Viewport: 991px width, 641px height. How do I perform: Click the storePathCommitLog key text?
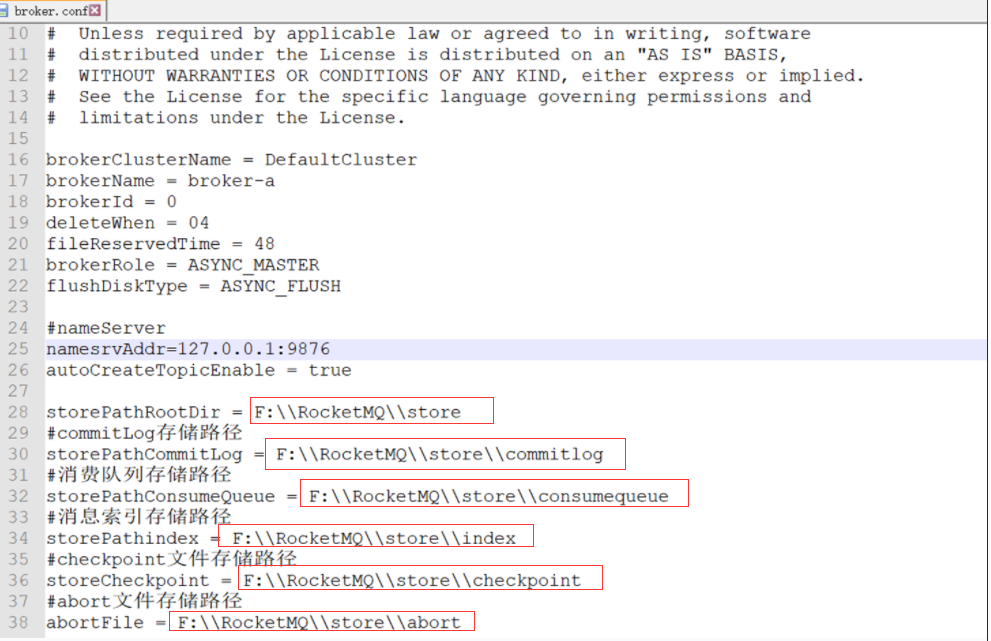click(x=144, y=455)
